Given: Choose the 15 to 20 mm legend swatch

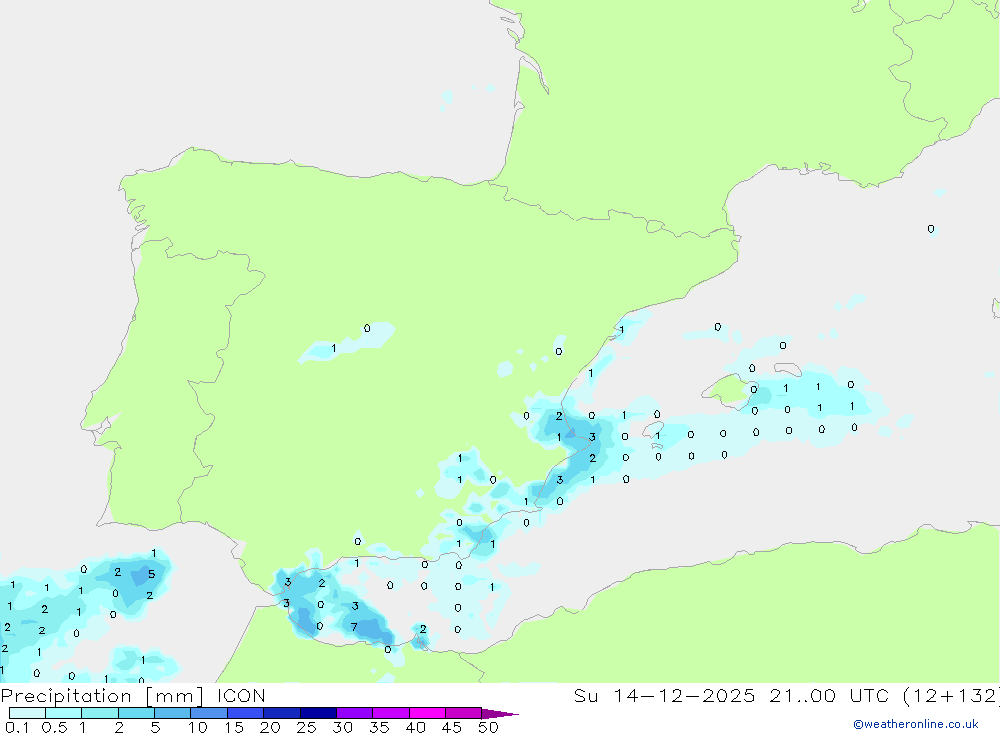Looking at the screenshot, I should coord(246,713).
